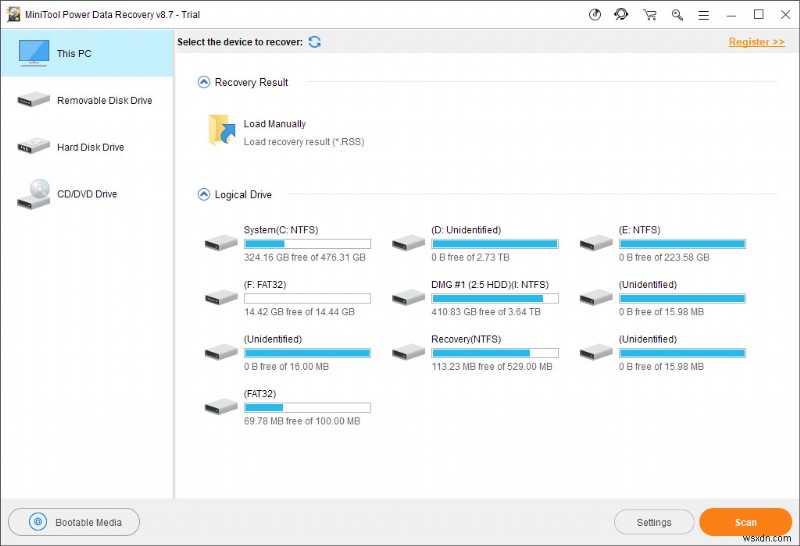Click the DMG #1 usage bar
The width and height of the screenshot is (800, 546).
coord(495,299)
